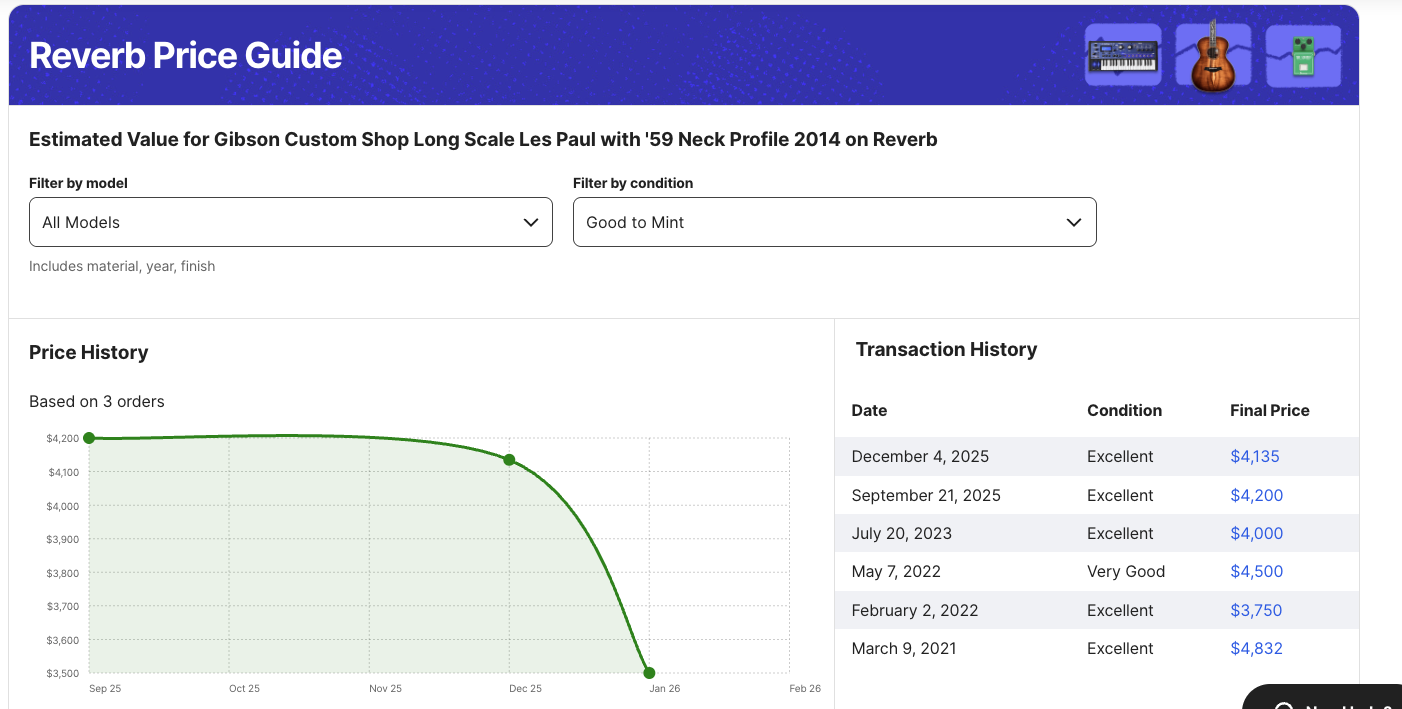Click the Jan 26 lowest data point
This screenshot has height=709, width=1402.
coord(649,673)
